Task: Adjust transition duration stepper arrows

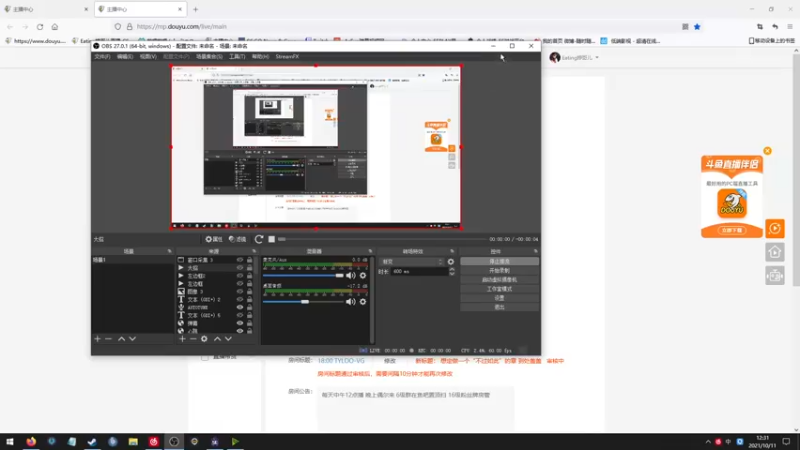Action: pyautogui.click(x=452, y=272)
